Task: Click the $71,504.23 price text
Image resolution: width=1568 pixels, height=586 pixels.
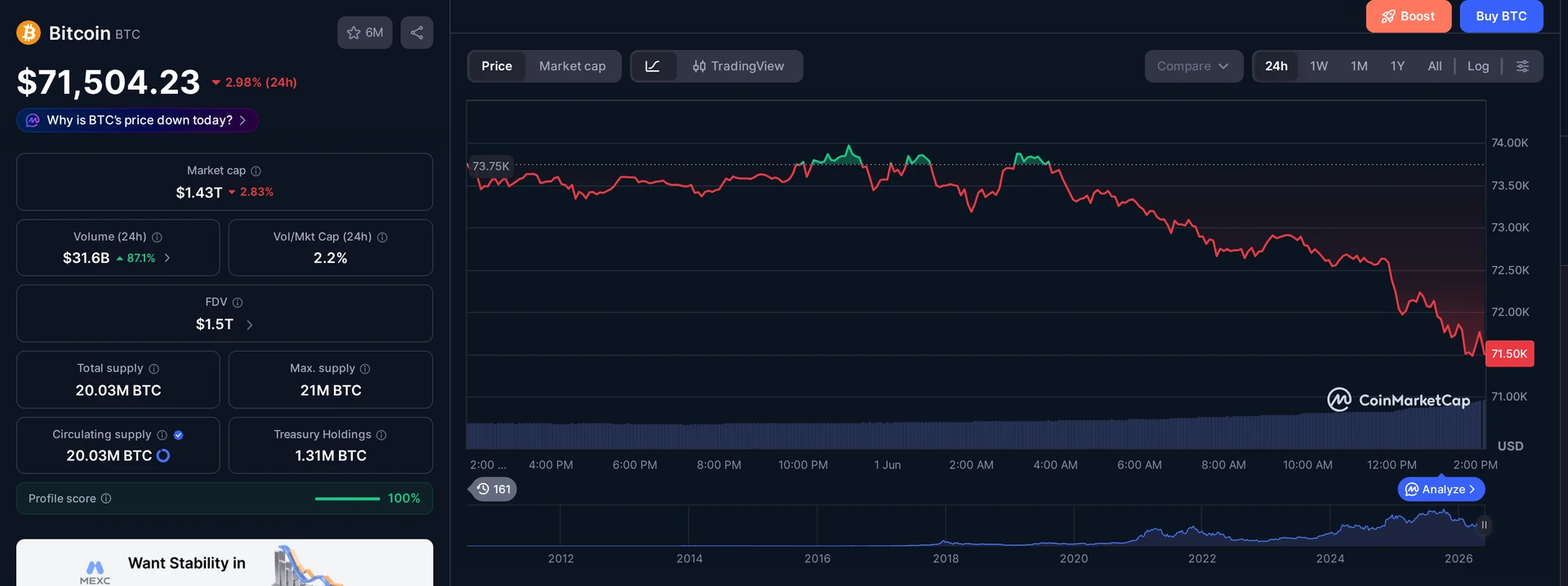Action: tap(109, 82)
